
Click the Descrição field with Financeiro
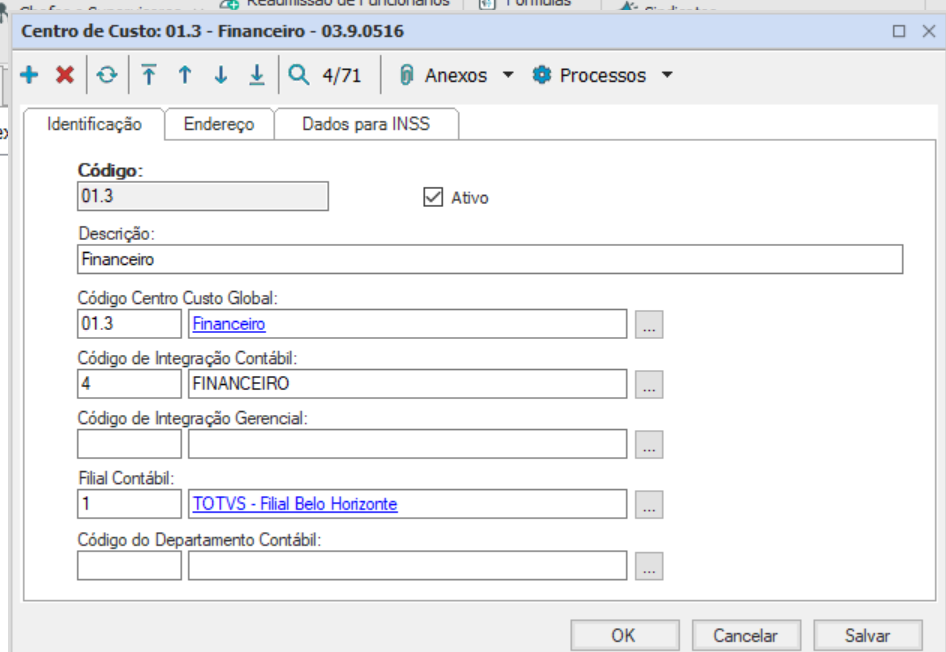(490, 259)
